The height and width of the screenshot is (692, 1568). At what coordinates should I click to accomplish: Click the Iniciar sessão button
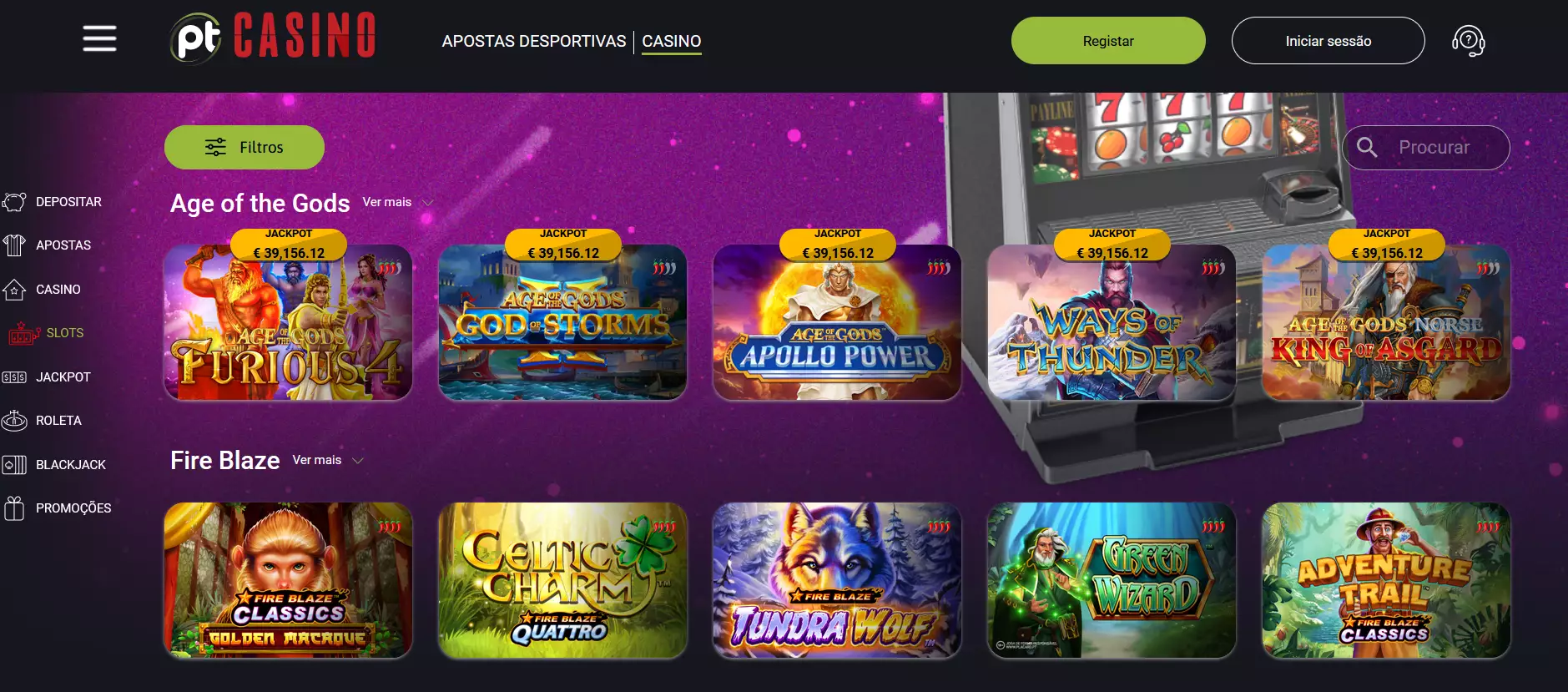click(1329, 41)
